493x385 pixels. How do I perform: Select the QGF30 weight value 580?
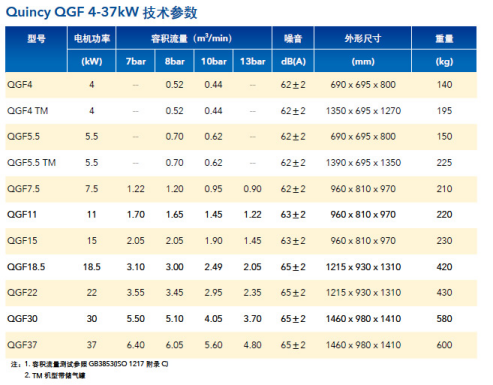444,319
